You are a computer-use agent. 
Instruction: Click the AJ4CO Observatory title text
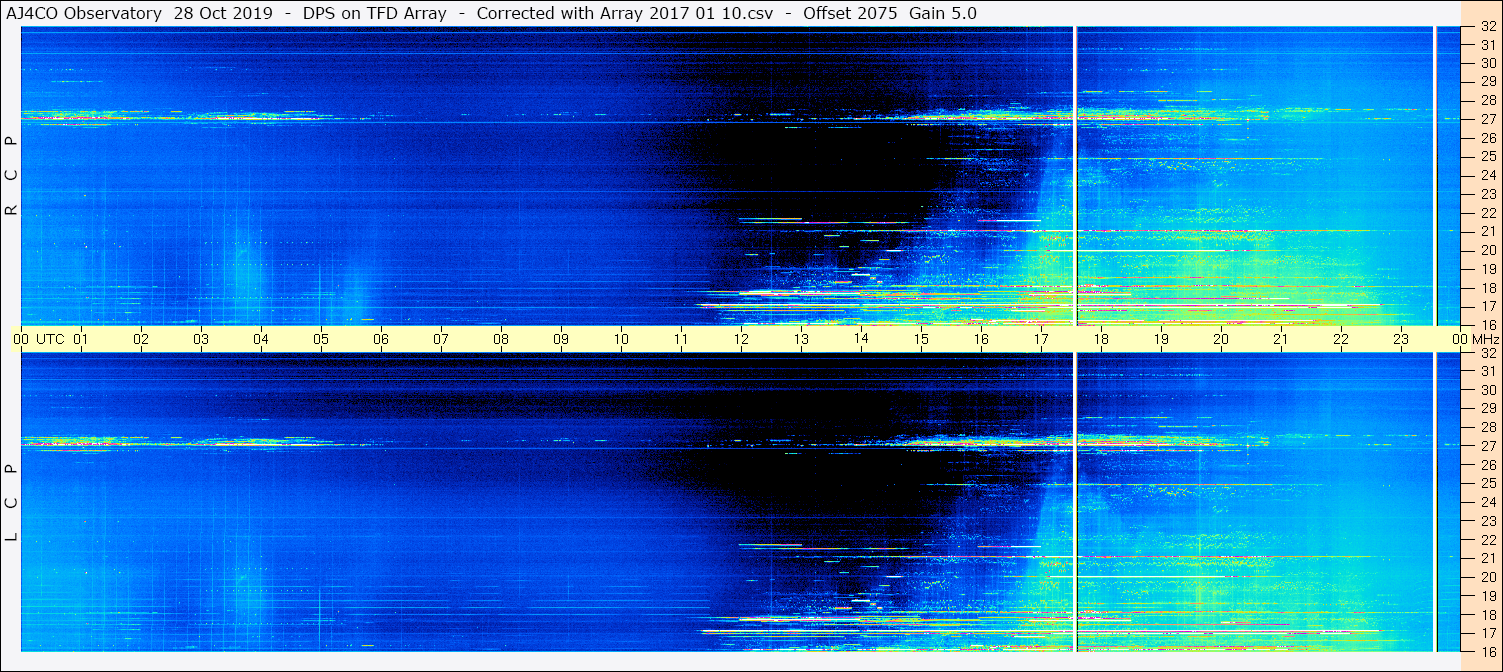point(84,13)
